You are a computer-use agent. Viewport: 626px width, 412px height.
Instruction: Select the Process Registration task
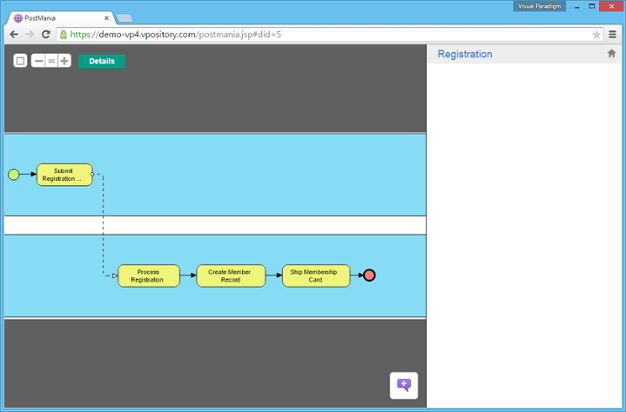click(149, 275)
